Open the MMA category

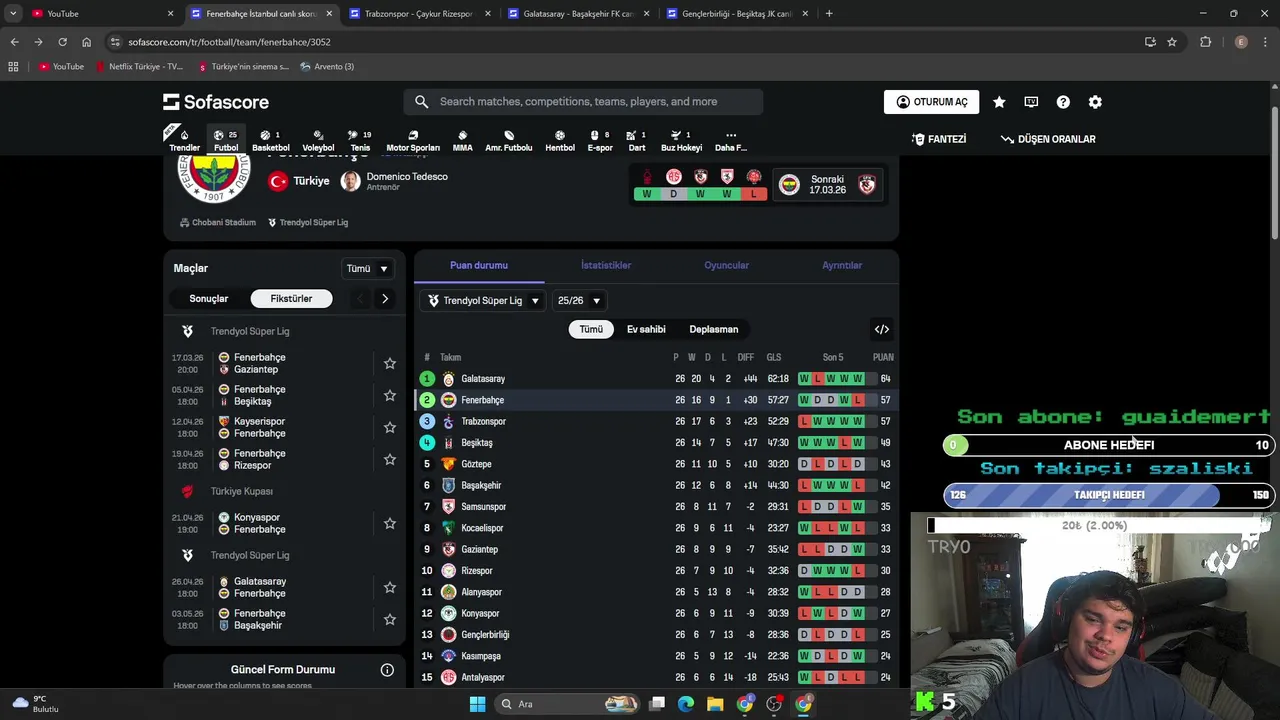(462, 140)
